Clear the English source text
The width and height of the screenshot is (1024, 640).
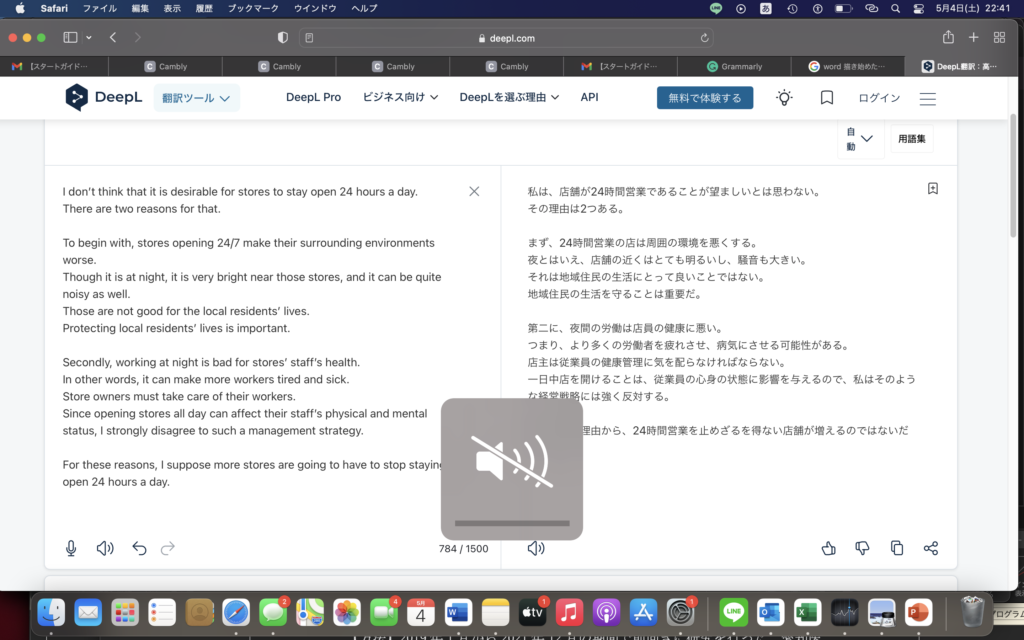tap(474, 191)
